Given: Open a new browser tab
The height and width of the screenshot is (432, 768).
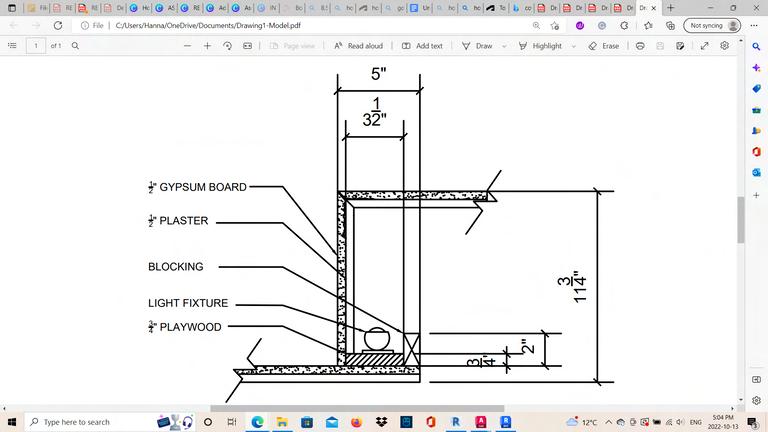Looking at the screenshot, I should (671, 8).
